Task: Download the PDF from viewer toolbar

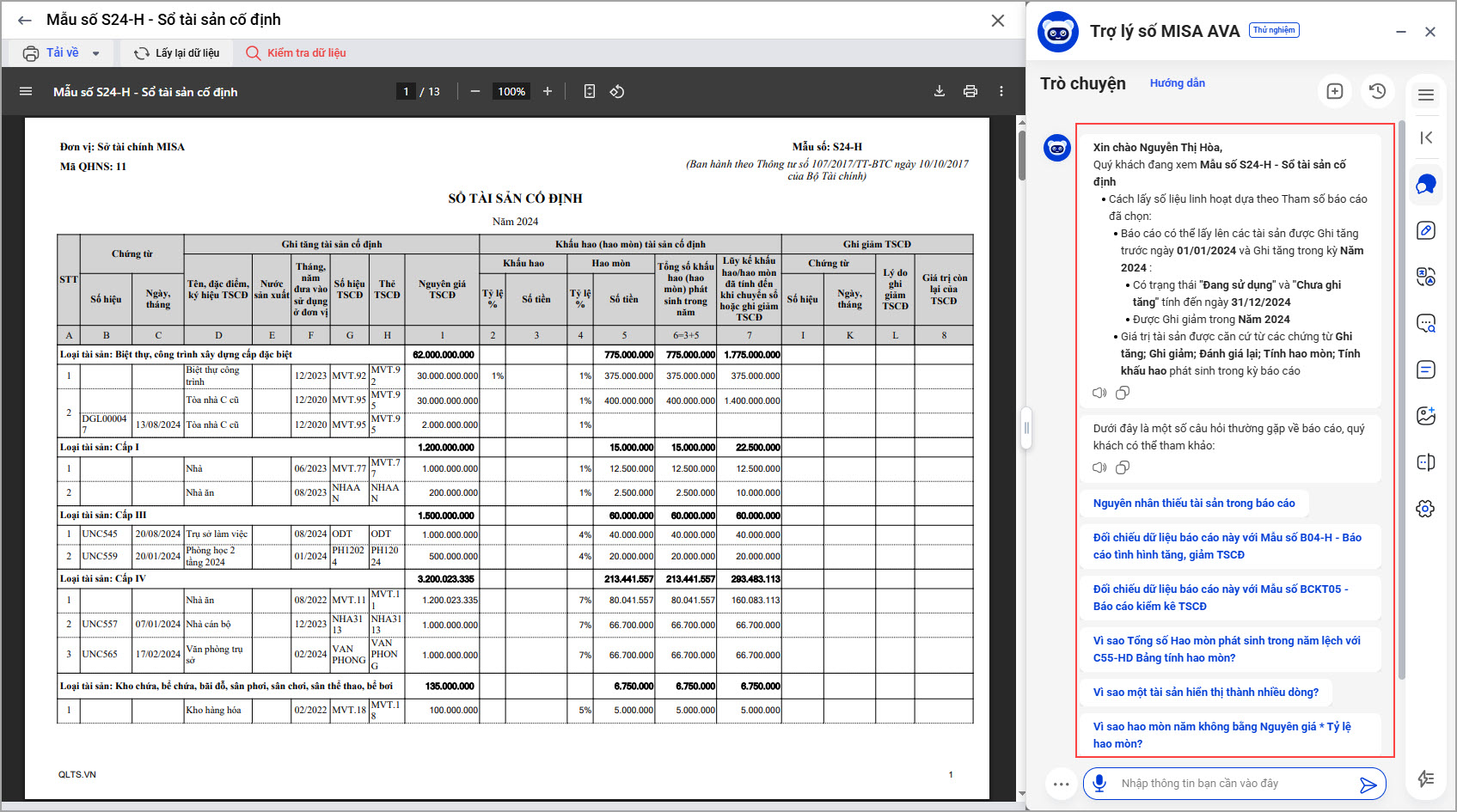Action: (x=940, y=91)
